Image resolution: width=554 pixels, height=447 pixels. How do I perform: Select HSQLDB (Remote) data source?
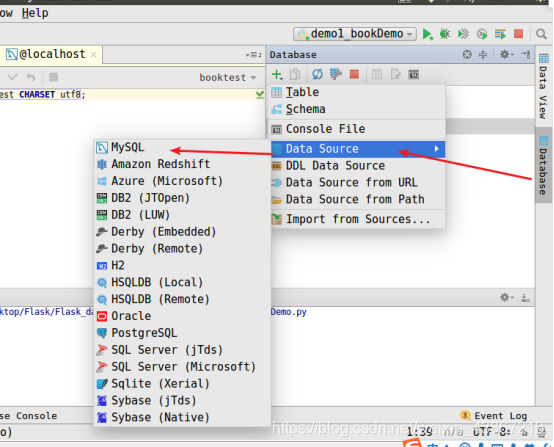(182, 299)
